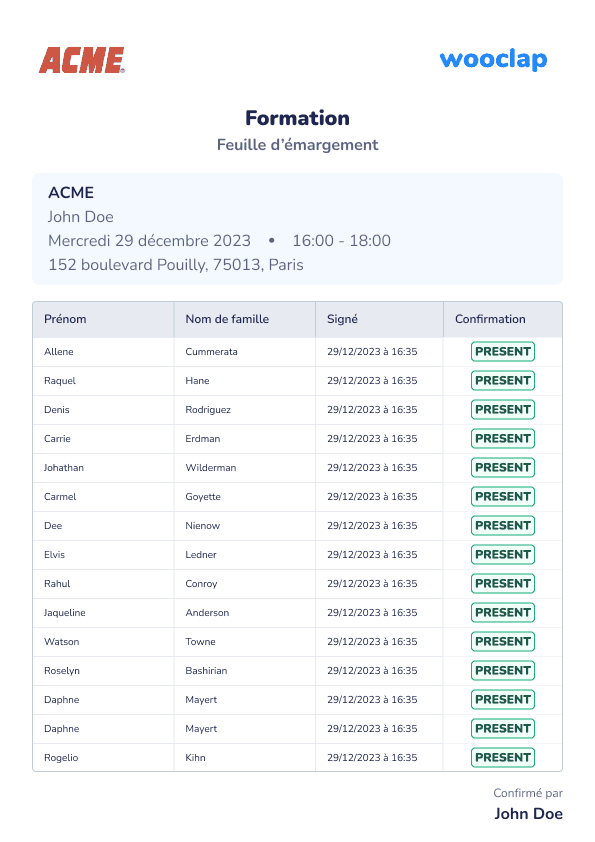The image size is (595, 842).
Task: Select the surname Goyette
Action: 203,497
